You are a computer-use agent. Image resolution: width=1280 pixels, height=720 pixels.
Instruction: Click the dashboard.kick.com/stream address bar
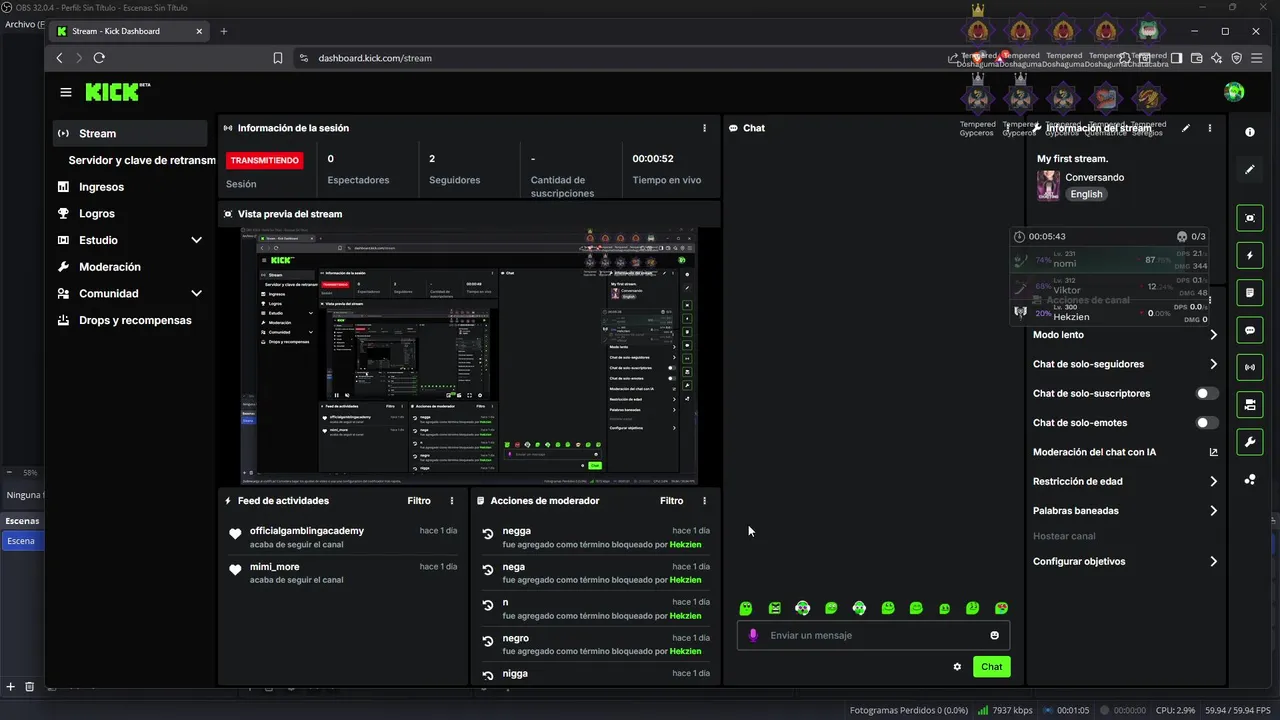coord(375,58)
